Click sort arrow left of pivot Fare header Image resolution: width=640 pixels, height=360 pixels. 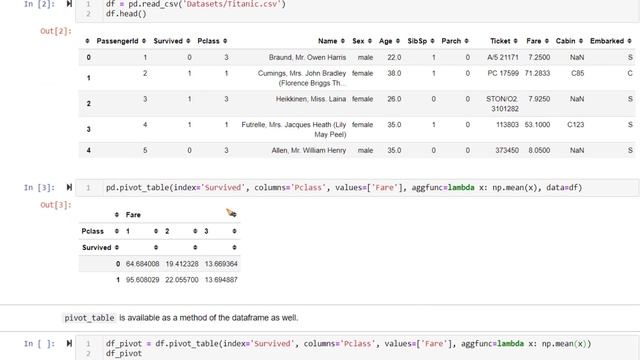(x=117, y=215)
